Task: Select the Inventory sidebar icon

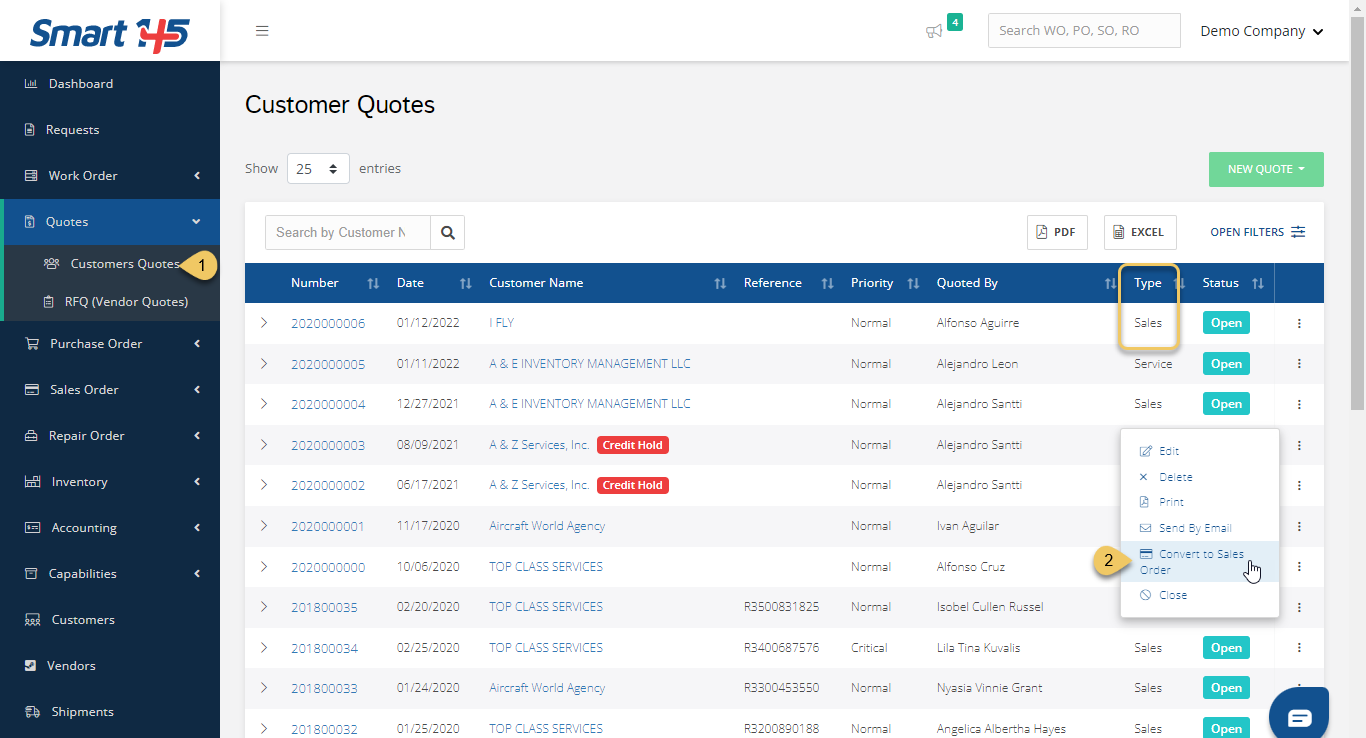Action: click(31, 481)
